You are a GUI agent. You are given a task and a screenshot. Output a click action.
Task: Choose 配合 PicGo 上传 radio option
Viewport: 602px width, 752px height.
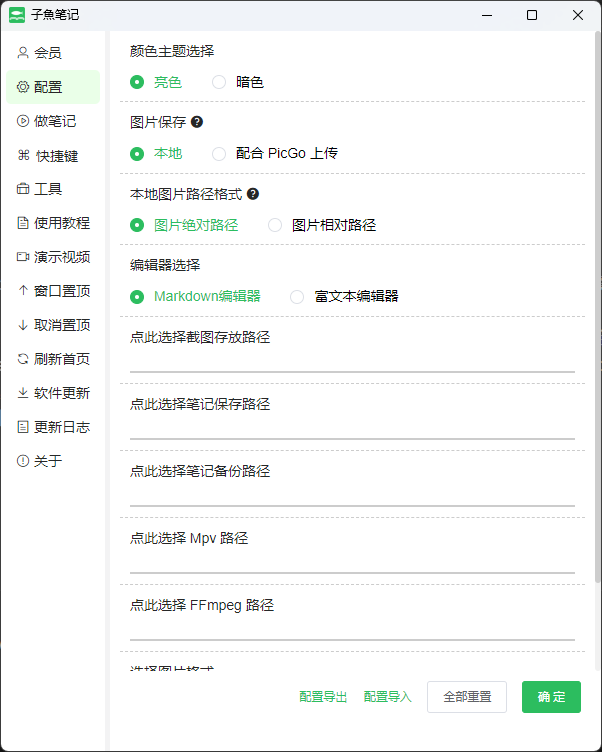tap(219, 153)
